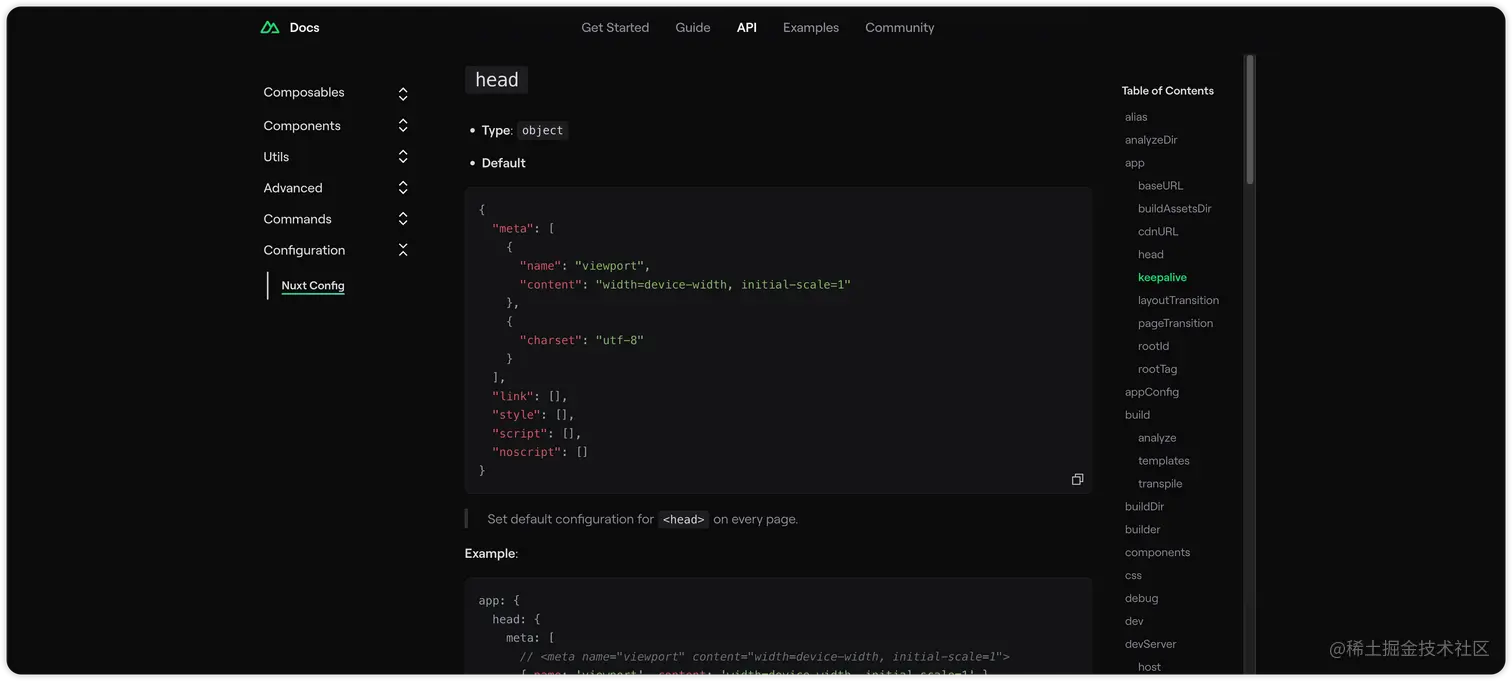Jump to debug entry
1512x681 pixels.
pos(1141,599)
